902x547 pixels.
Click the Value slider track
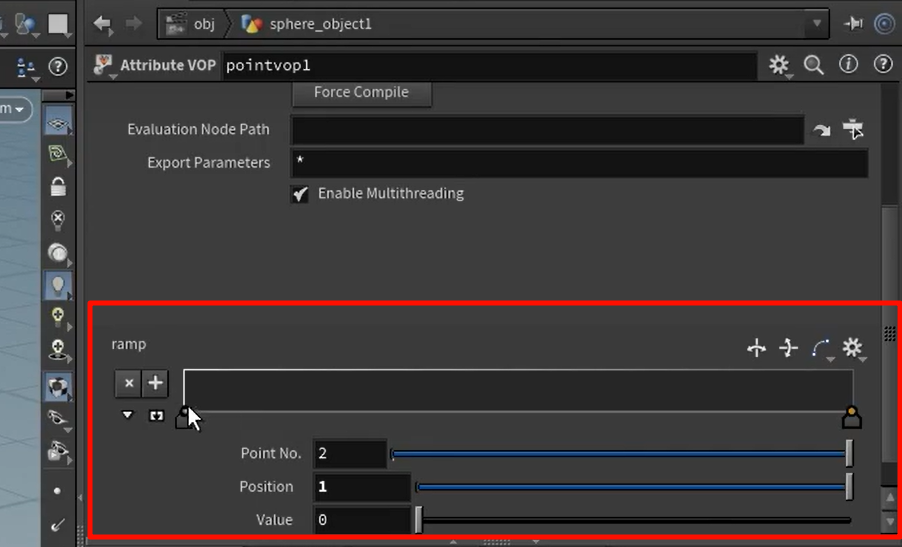pyautogui.click(x=634, y=521)
